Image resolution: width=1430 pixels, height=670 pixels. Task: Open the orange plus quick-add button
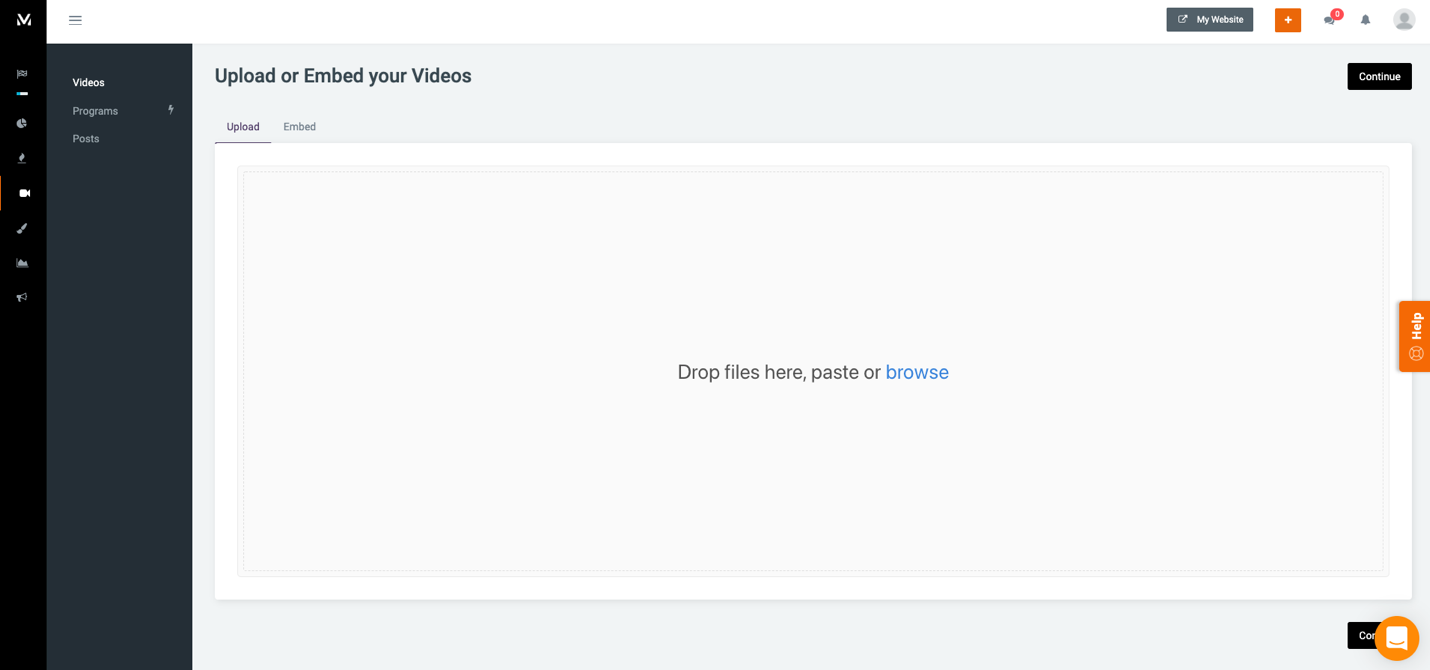1287,19
